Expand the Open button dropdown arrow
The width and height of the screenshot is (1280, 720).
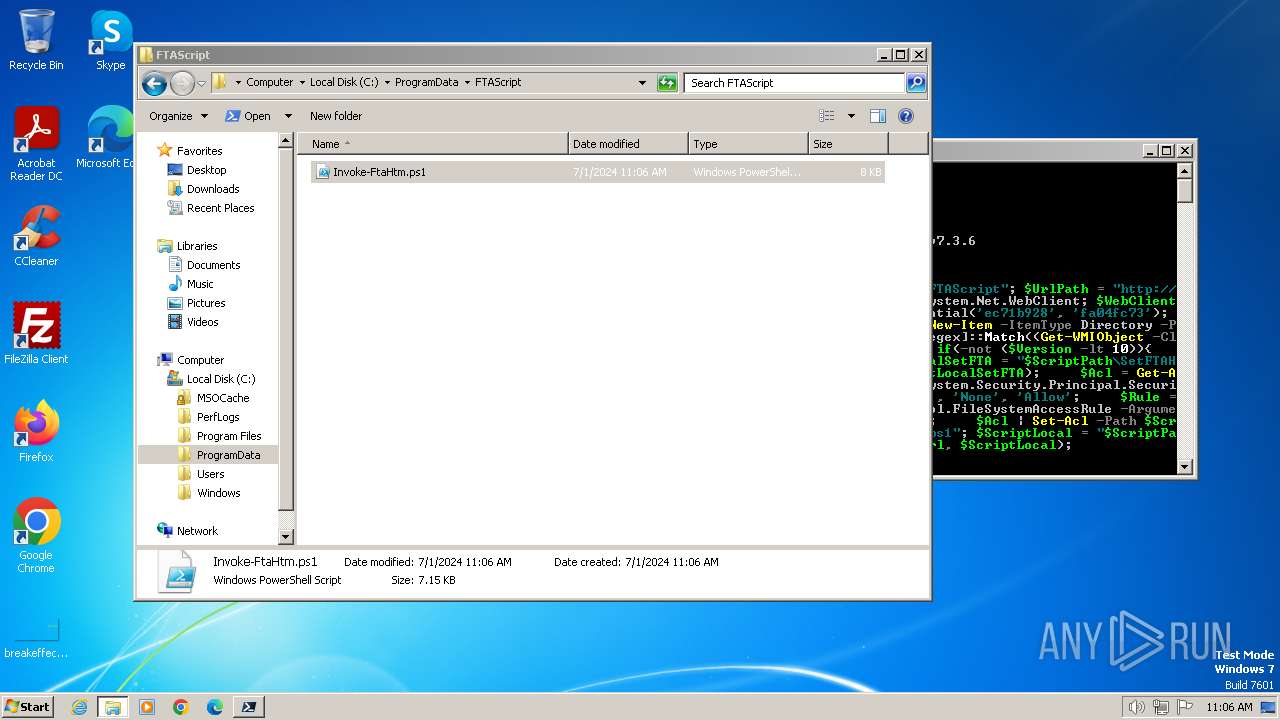(x=288, y=116)
